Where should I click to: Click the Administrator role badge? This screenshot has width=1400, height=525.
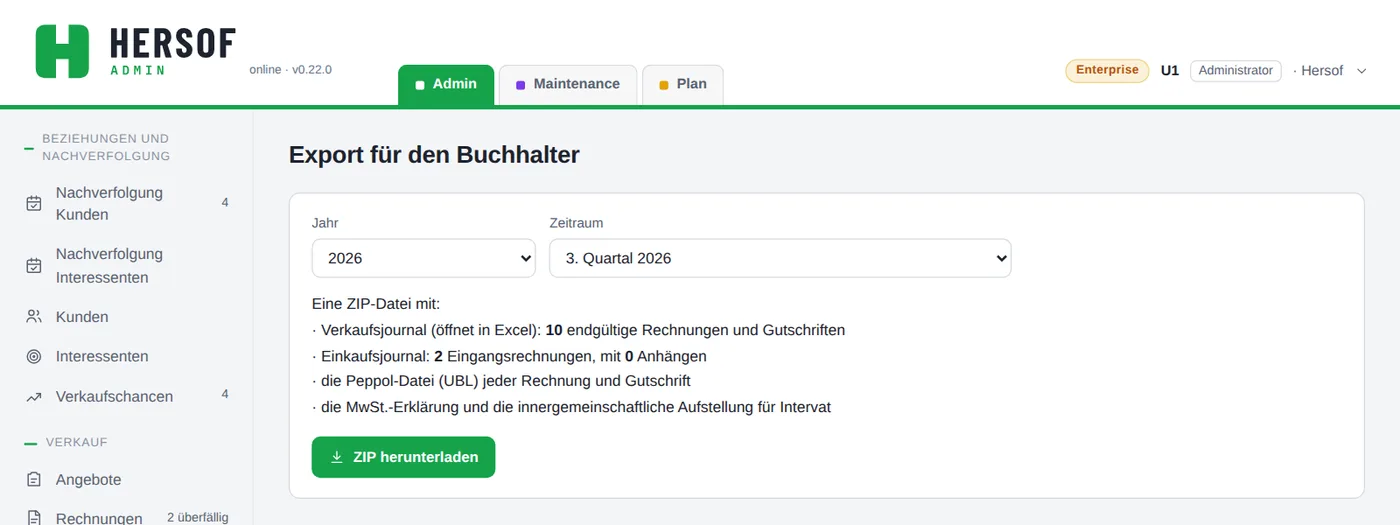click(x=1235, y=70)
